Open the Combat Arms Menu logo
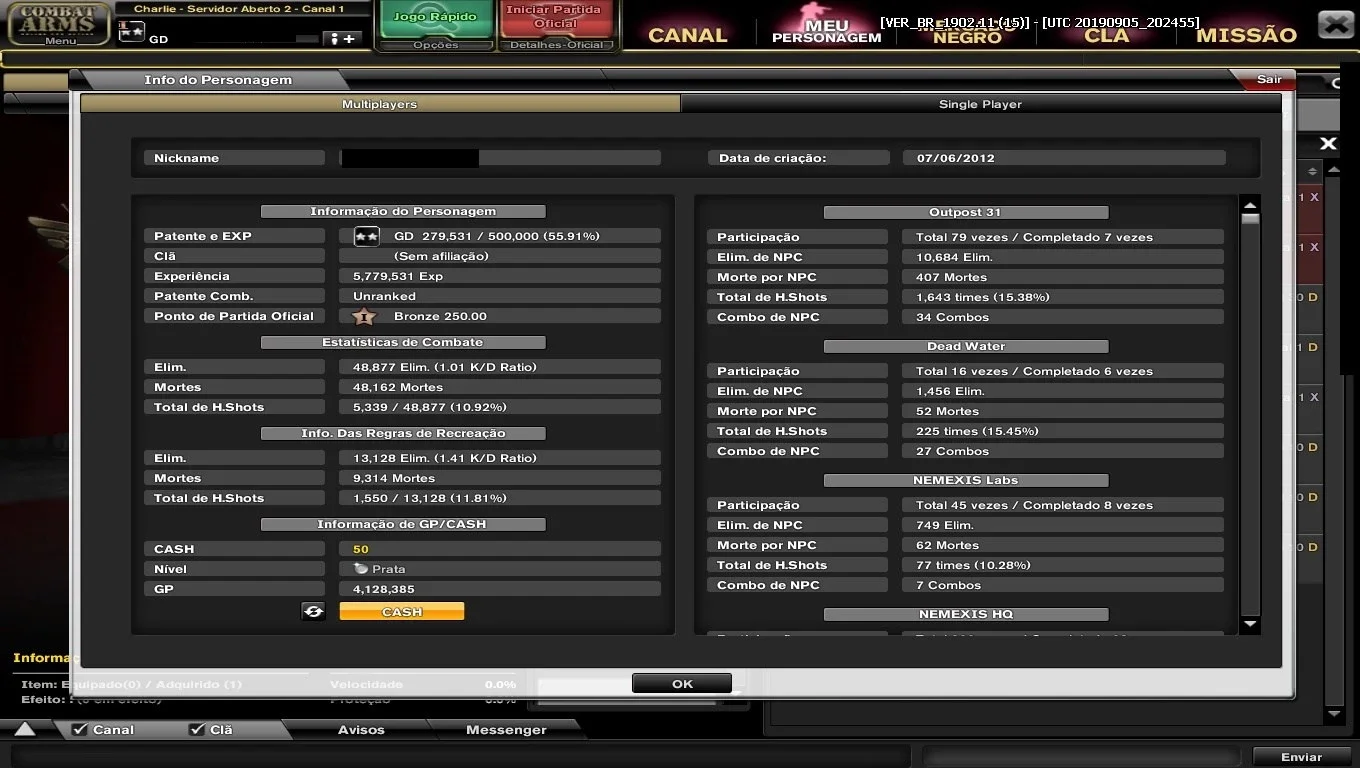Image resolution: width=1360 pixels, height=768 pixels. (59, 24)
